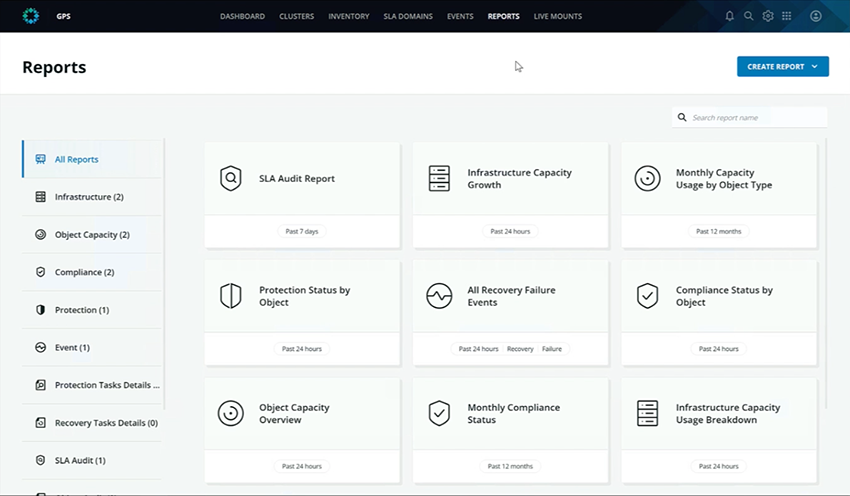Open the Clusters menu item
The width and height of the screenshot is (850, 496).
(297, 16)
